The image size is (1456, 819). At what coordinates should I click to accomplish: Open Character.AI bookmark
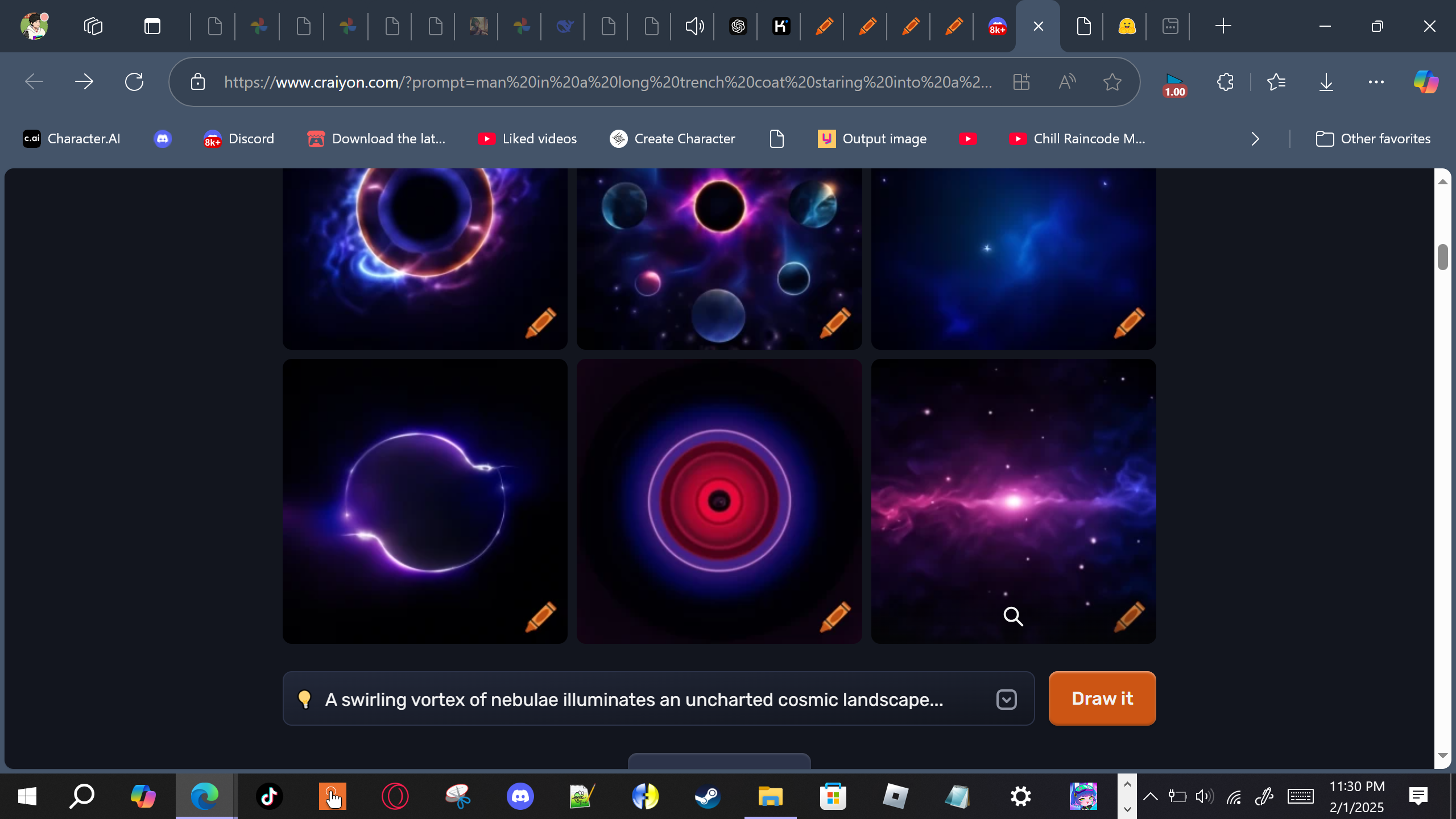tap(72, 139)
